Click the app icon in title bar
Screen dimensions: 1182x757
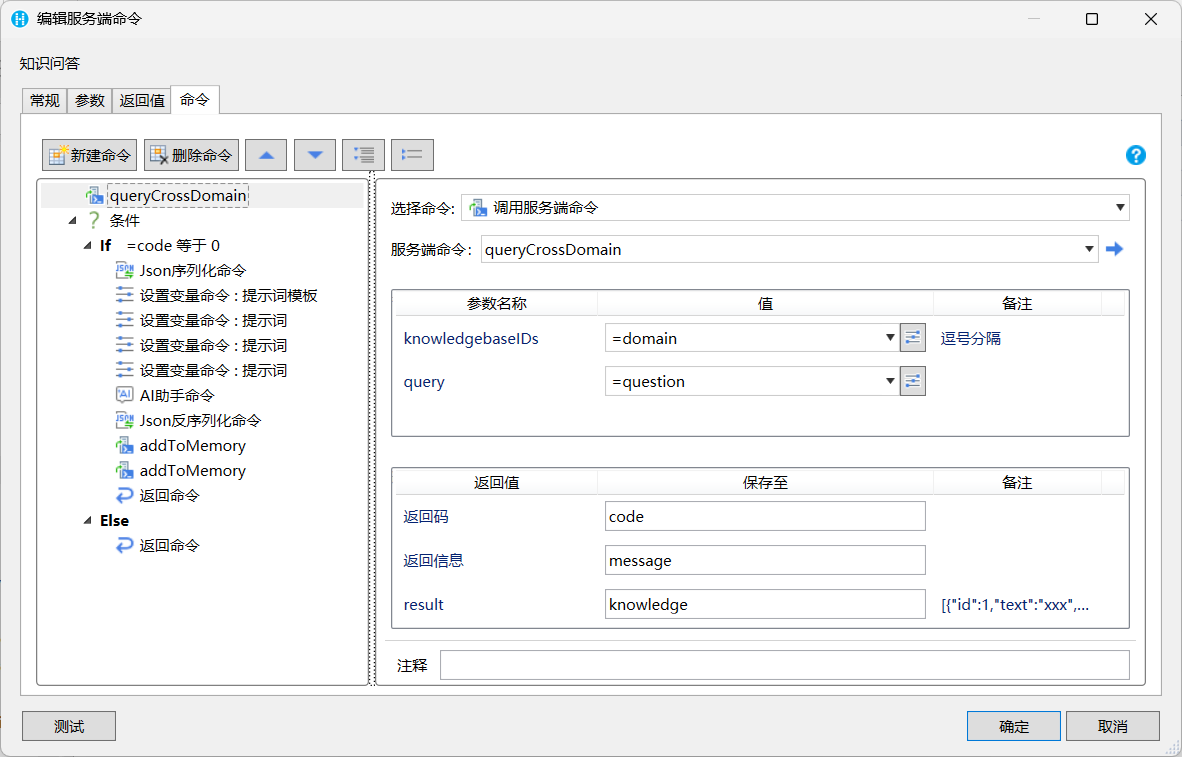click(x=20, y=19)
